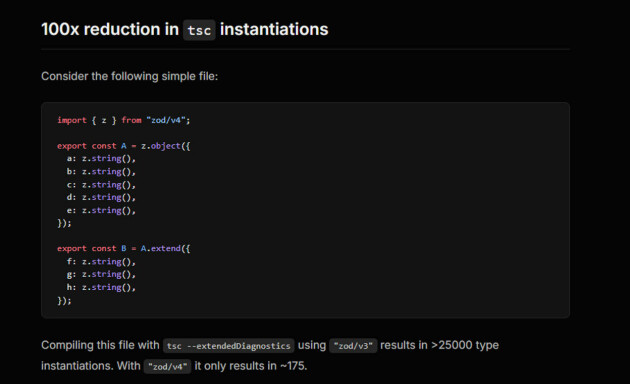Click the text "results in >25000 type"
Viewport: 630px width, 384px height.
440,345
